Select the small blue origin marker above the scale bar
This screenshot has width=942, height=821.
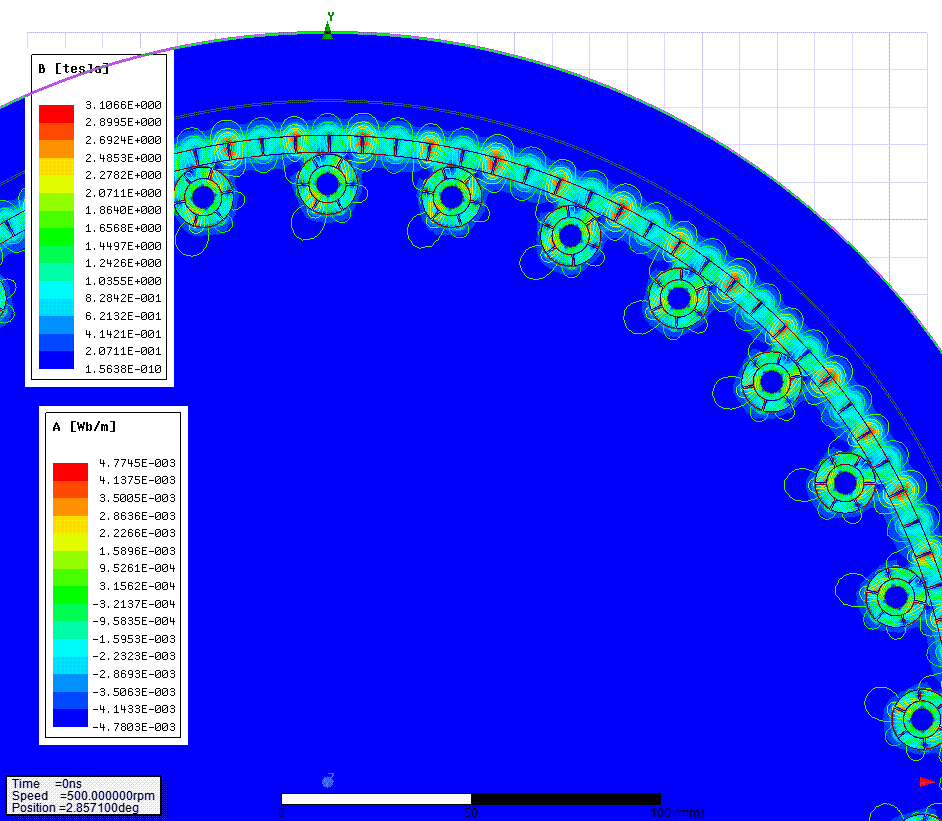click(327, 781)
